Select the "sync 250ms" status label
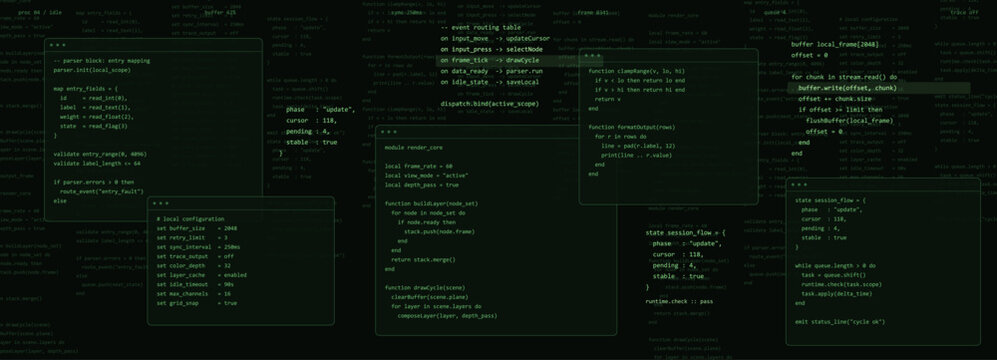Viewport: 997px width, 360px height. [406, 12]
